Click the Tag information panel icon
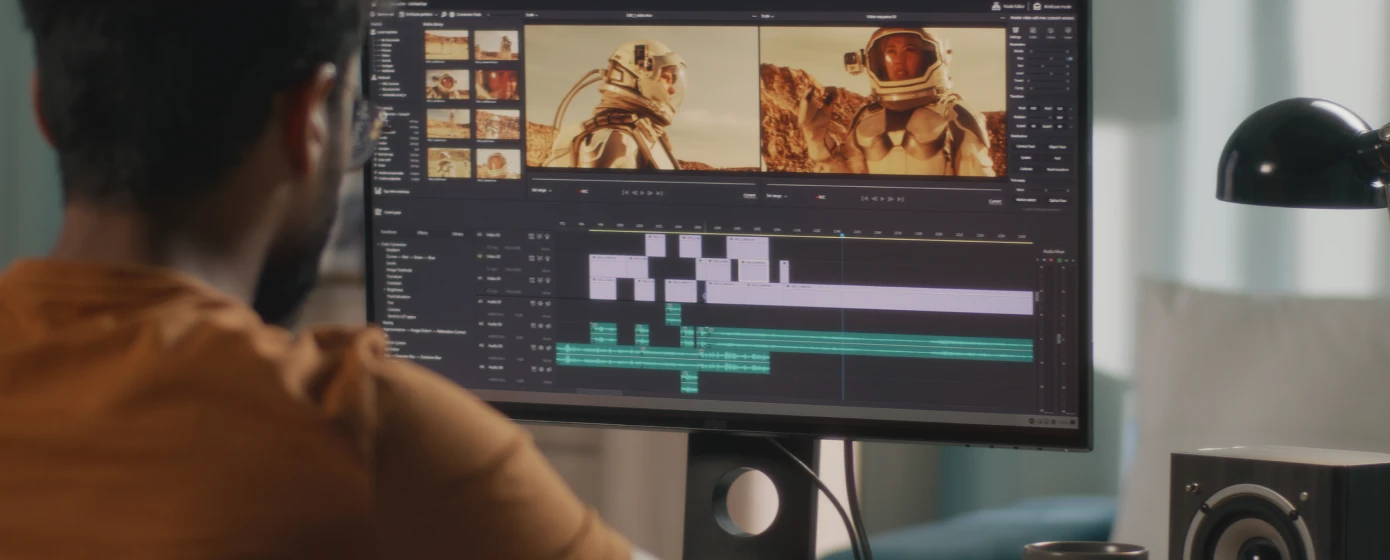The image size is (1390, 560). point(377,190)
